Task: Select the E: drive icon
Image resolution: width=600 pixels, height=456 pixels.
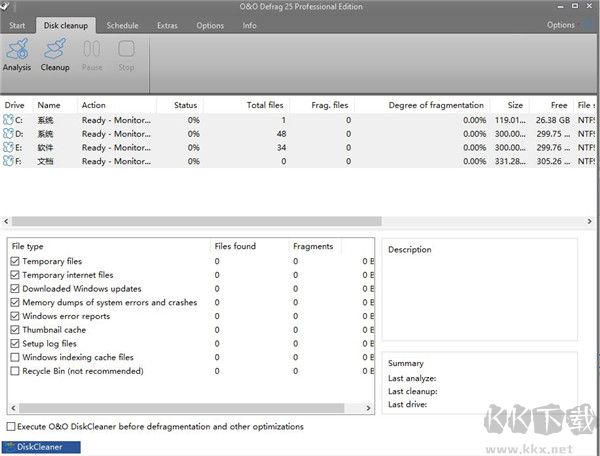Action: coord(11,148)
